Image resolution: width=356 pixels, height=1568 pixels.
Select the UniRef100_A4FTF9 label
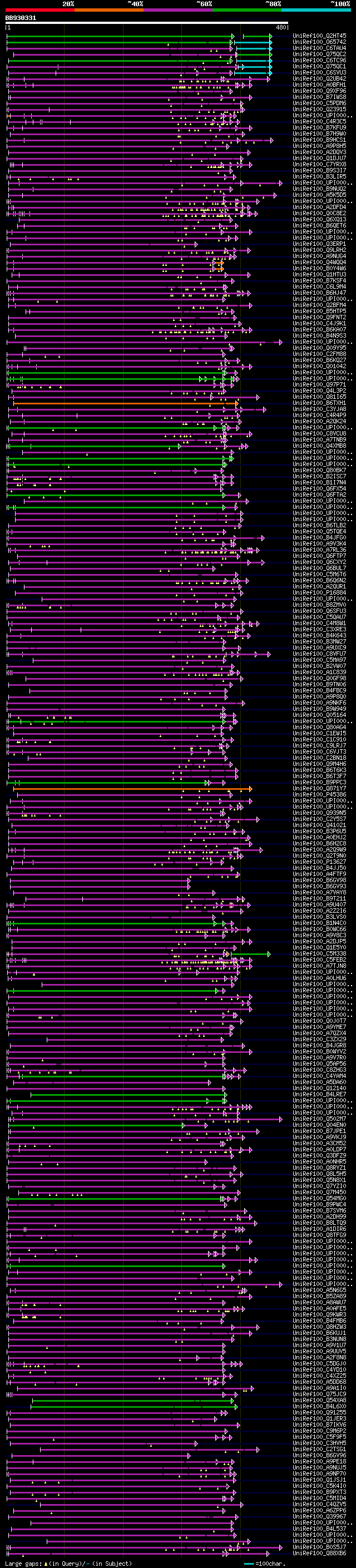click(x=319, y=875)
